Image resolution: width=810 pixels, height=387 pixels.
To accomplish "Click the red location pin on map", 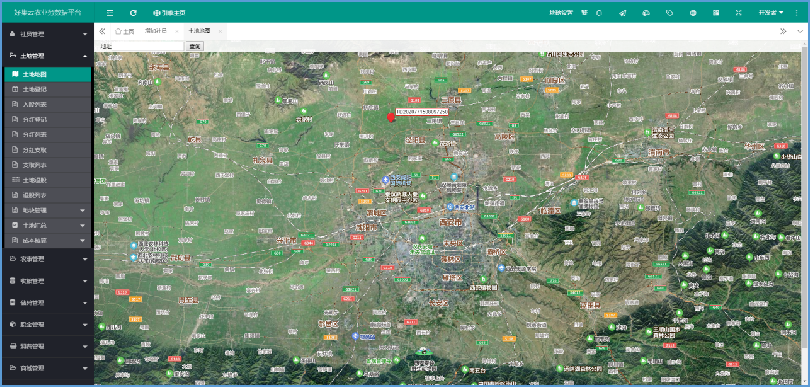I will pyautogui.click(x=391, y=118).
